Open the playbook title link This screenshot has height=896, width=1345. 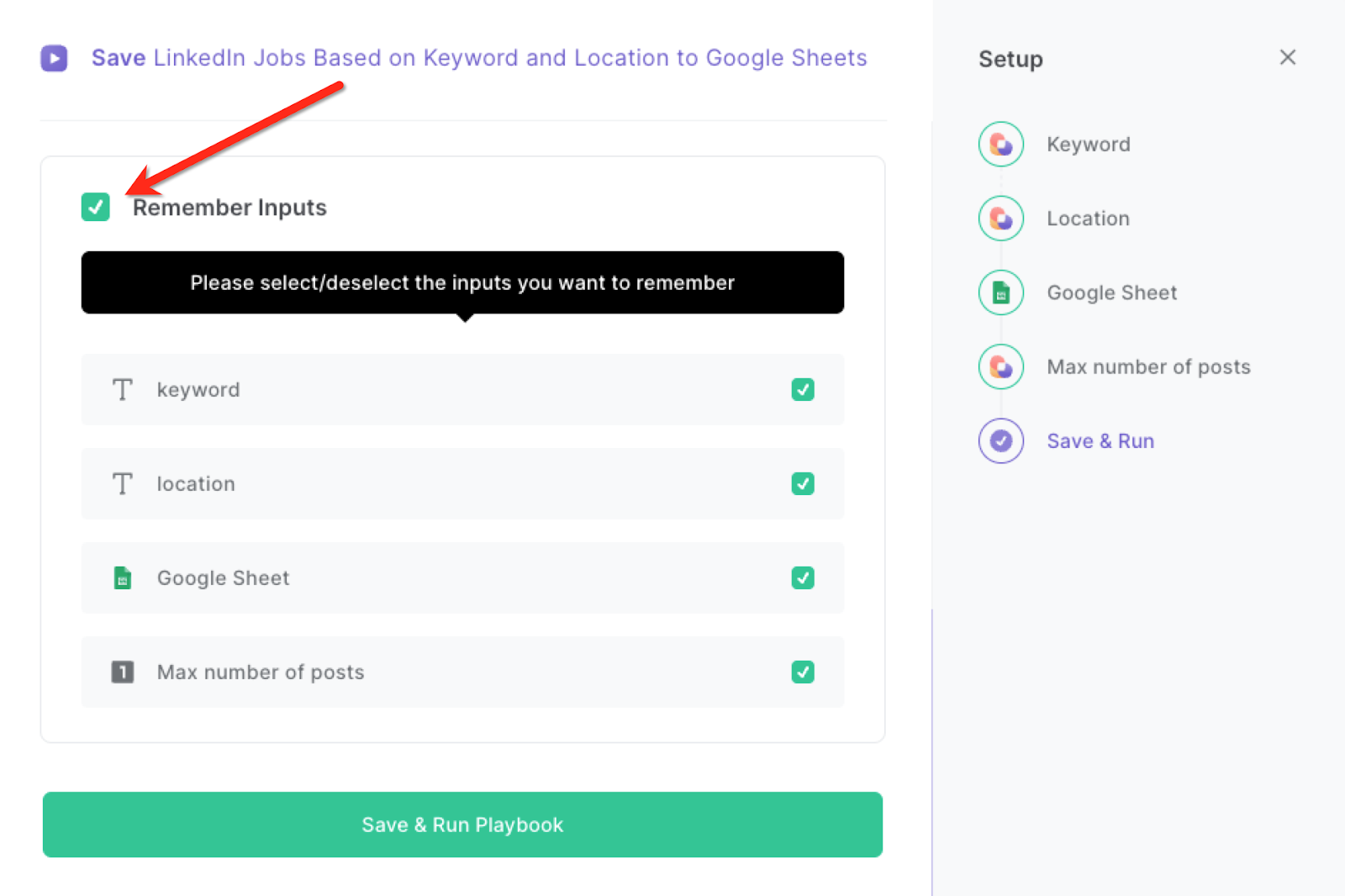tap(479, 58)
